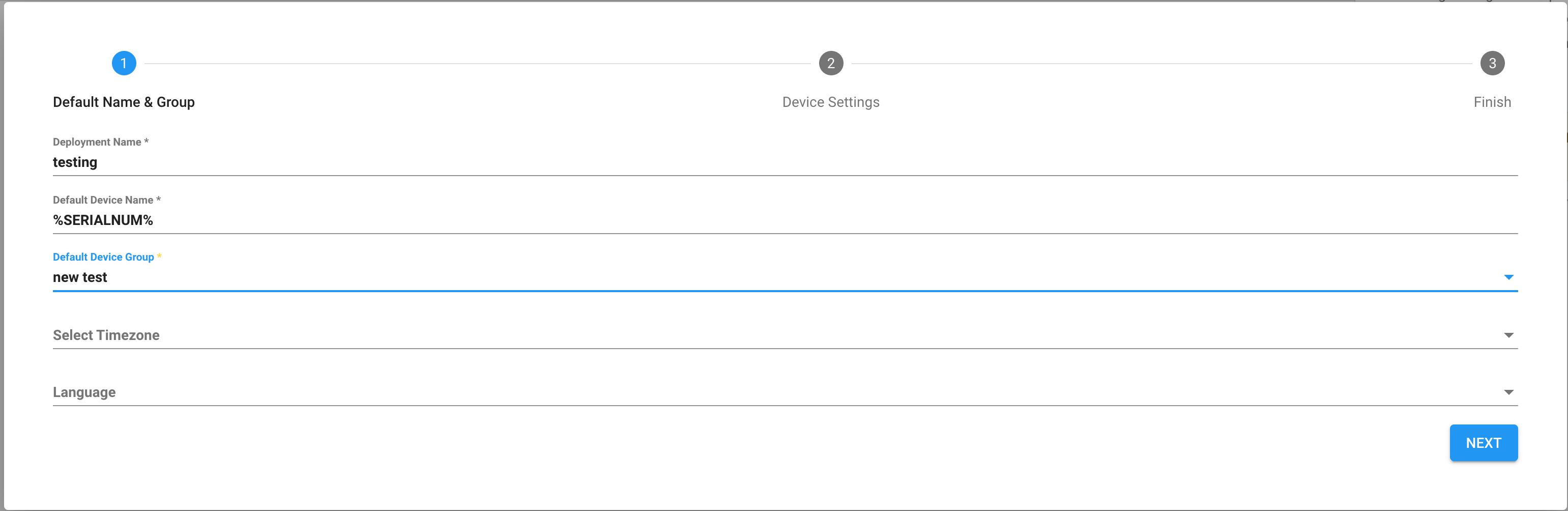The image size is (1568, 511).
Task: Go to the "Device Settings" step label
Action: [x=830, y=102]
